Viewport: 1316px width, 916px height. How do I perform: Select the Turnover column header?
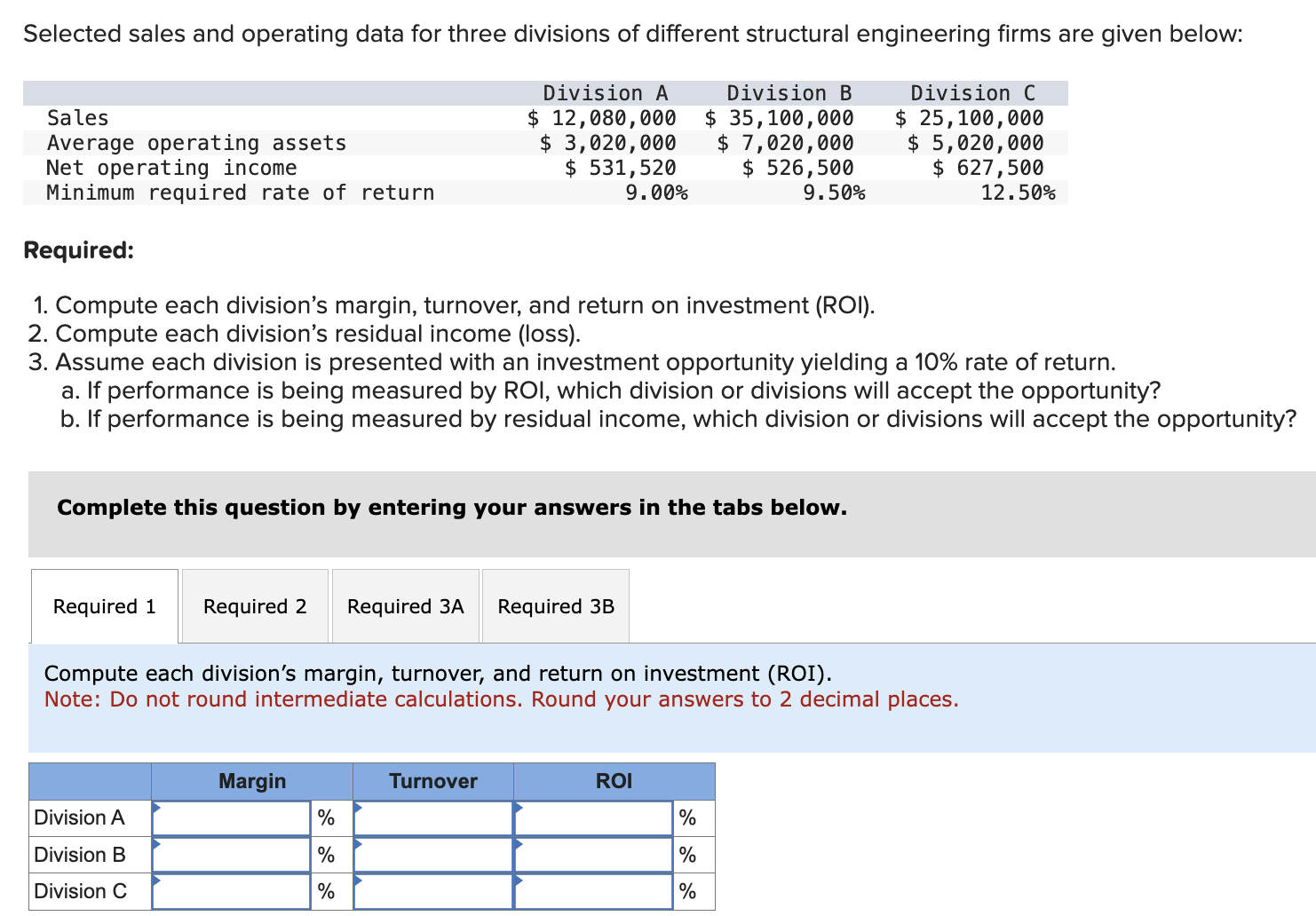(x=432, y=781)
